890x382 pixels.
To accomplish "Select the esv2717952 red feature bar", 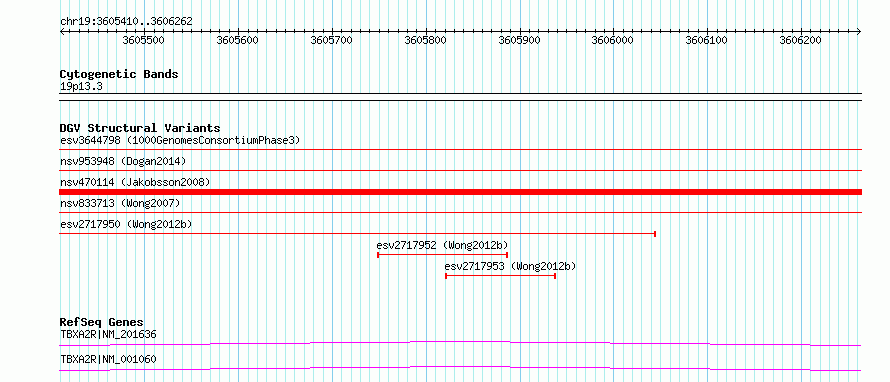I will coord(442,255).
